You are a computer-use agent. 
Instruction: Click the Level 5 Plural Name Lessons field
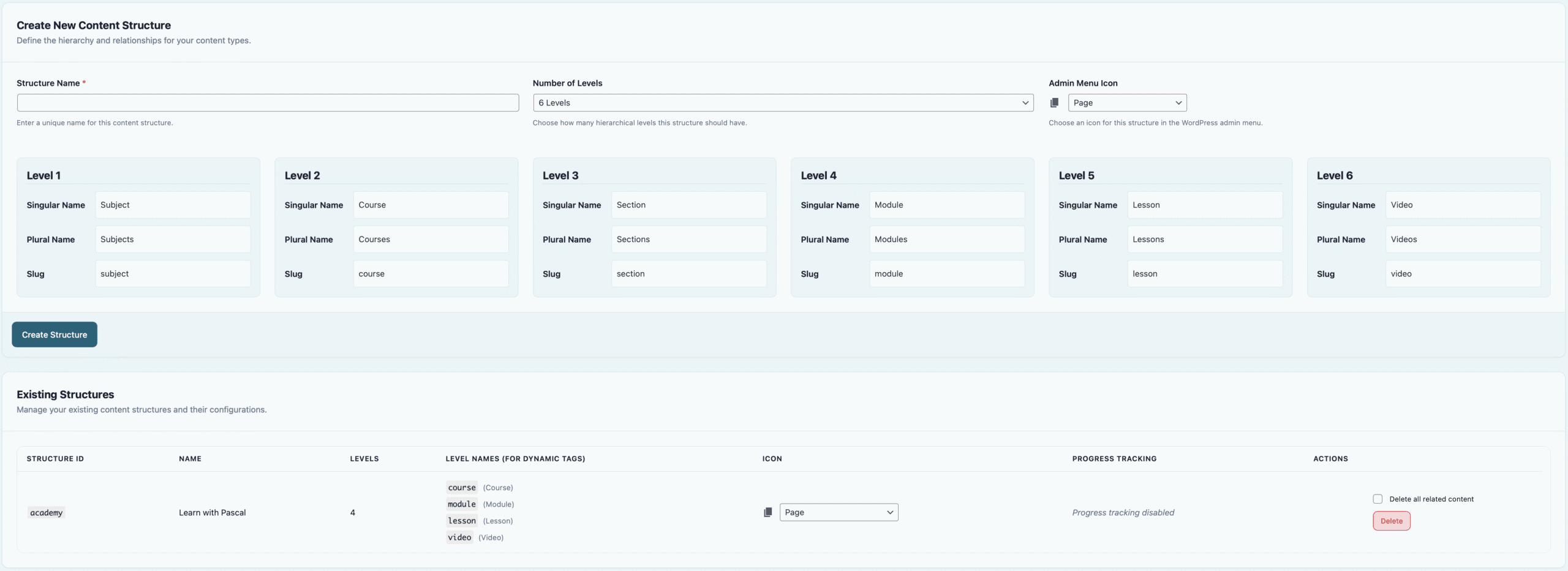pos(1204,240)
